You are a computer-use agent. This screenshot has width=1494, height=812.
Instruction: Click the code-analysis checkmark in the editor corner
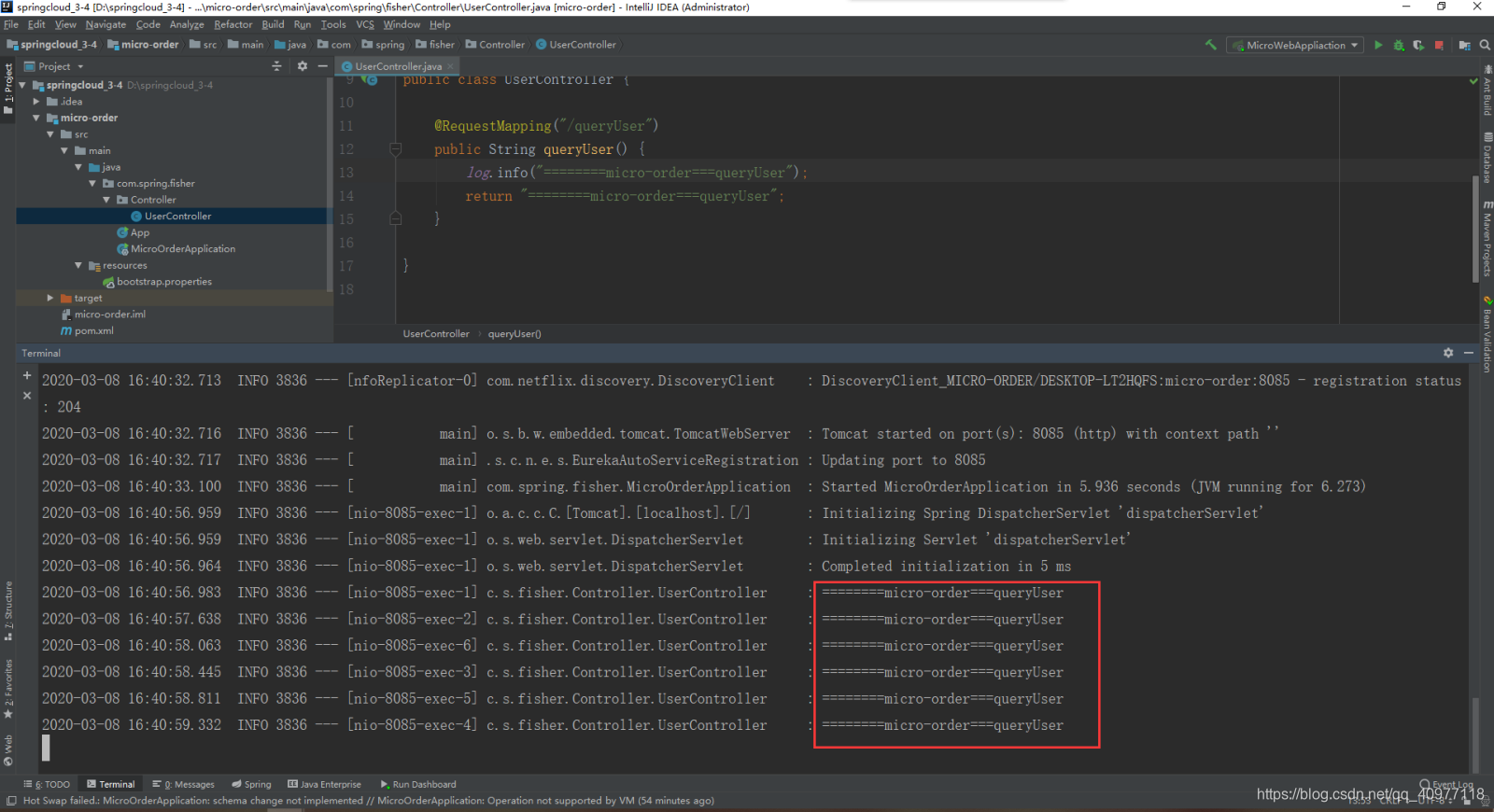(x=1473, y=81)
